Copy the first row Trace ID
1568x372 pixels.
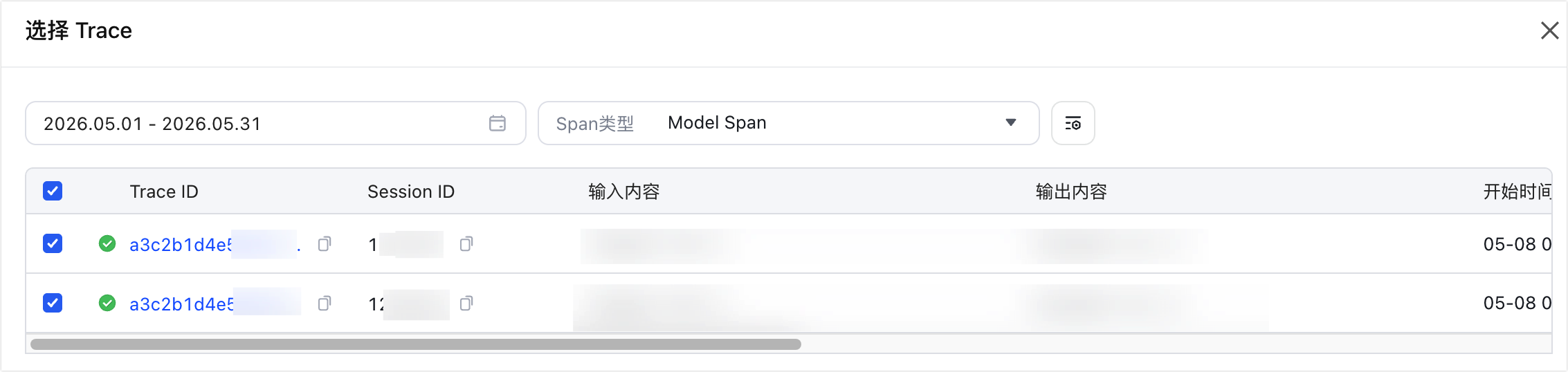coord(325,243)
